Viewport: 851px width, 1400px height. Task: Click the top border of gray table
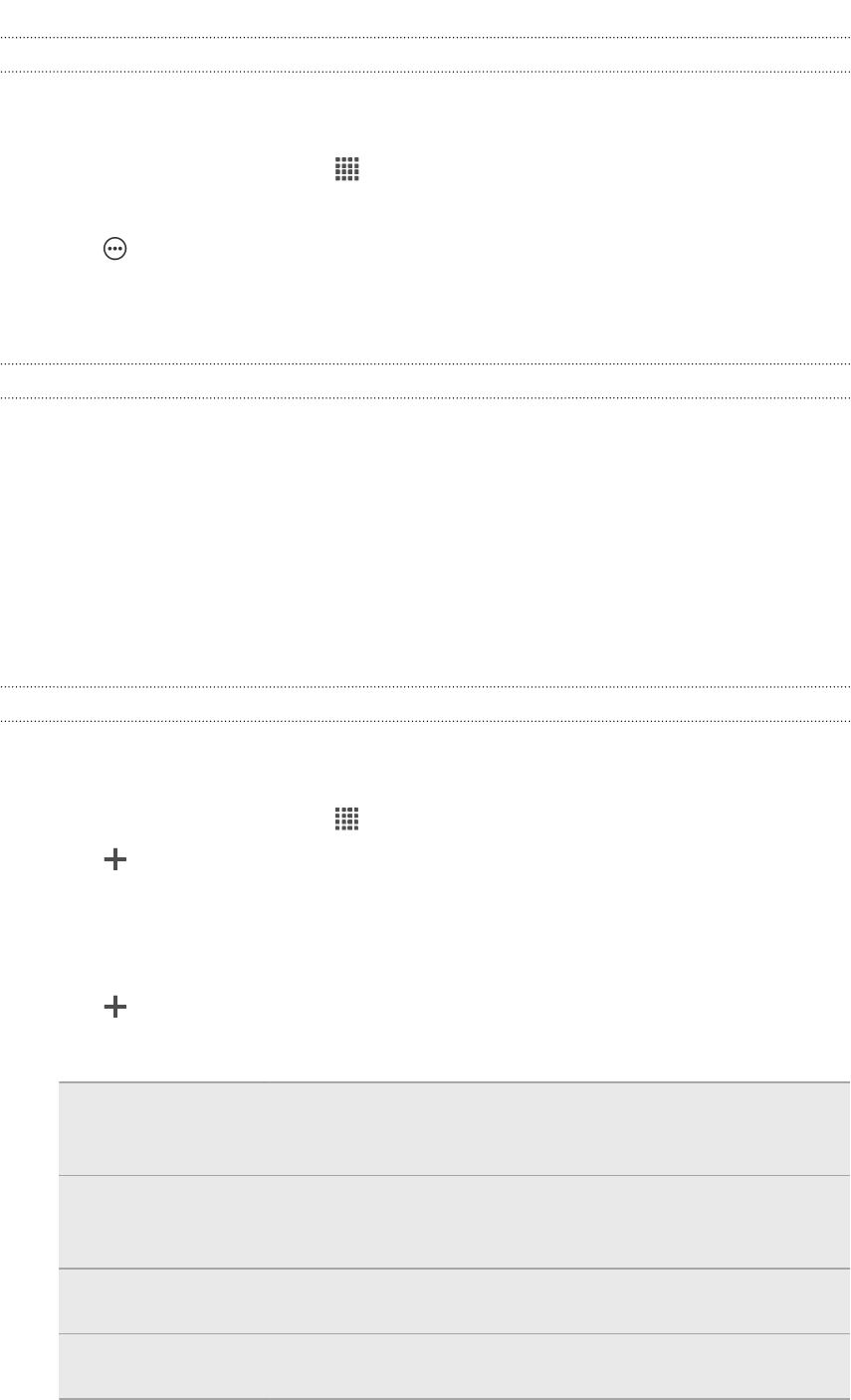tap(454, 1082)
